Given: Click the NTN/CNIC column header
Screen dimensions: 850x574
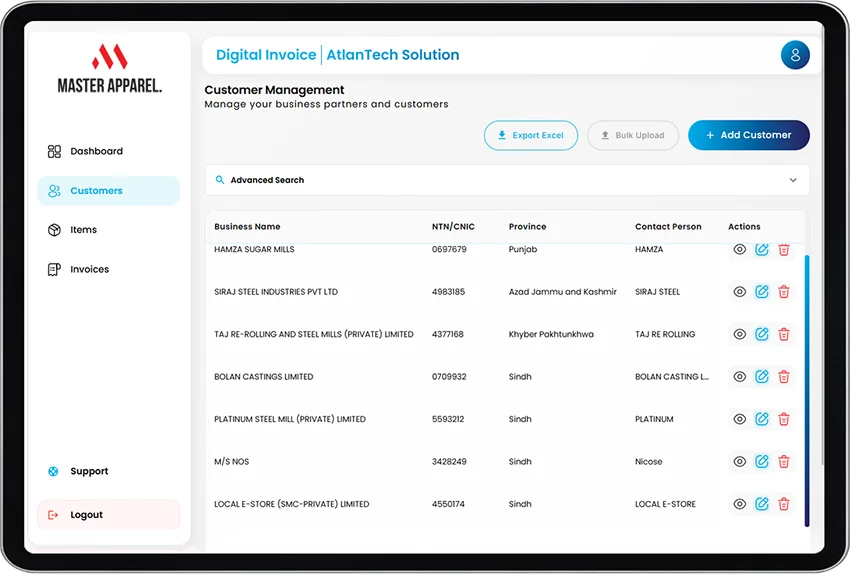Looking at the screenshot, I should (453, 227).
